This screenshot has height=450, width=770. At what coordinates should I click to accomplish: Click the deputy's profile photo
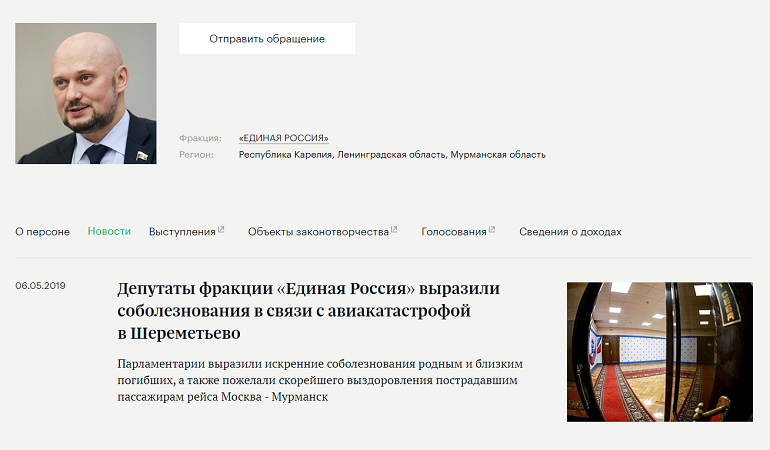[x=86, y=93]
